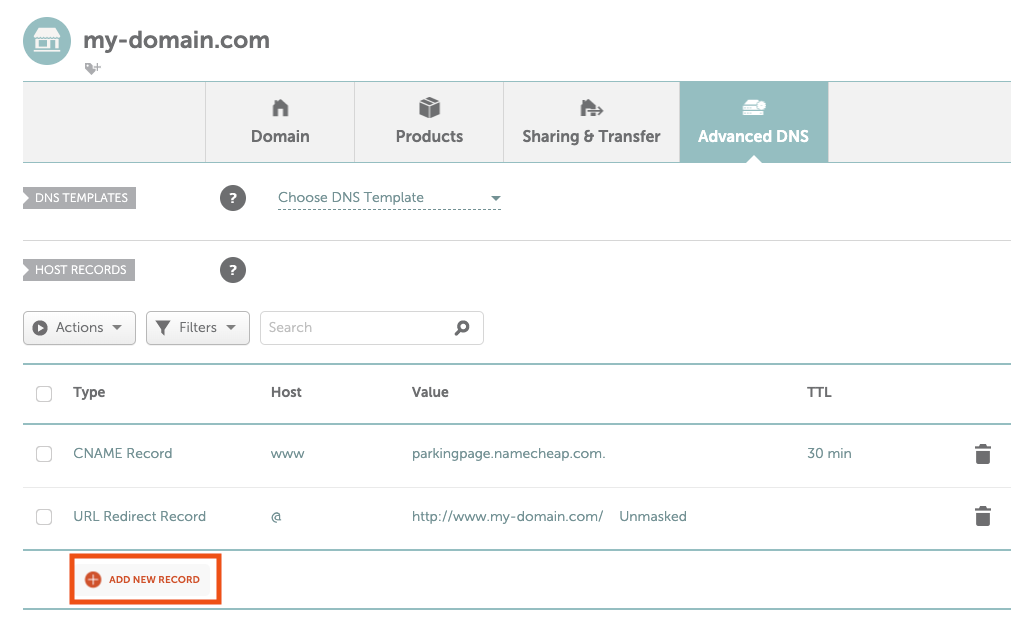Open the DNS Templates help question mark
The width and height of the screenshot is (1021, 621).
(x=232, y=198)
